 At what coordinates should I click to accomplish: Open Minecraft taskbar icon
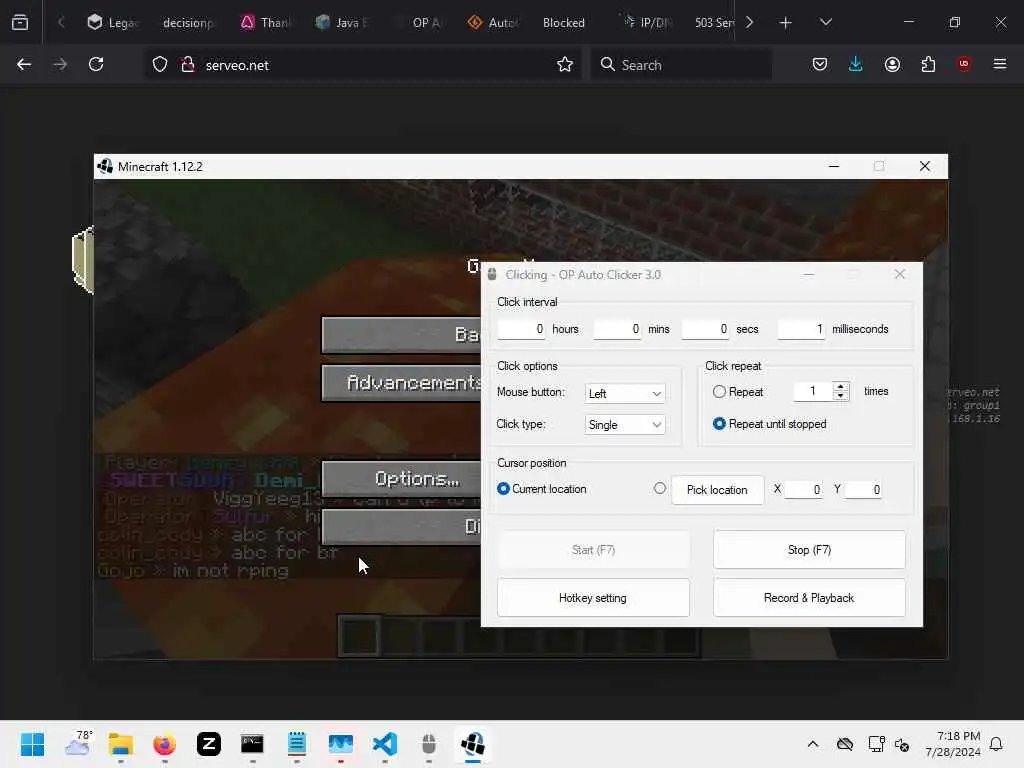tap(473, 744)
